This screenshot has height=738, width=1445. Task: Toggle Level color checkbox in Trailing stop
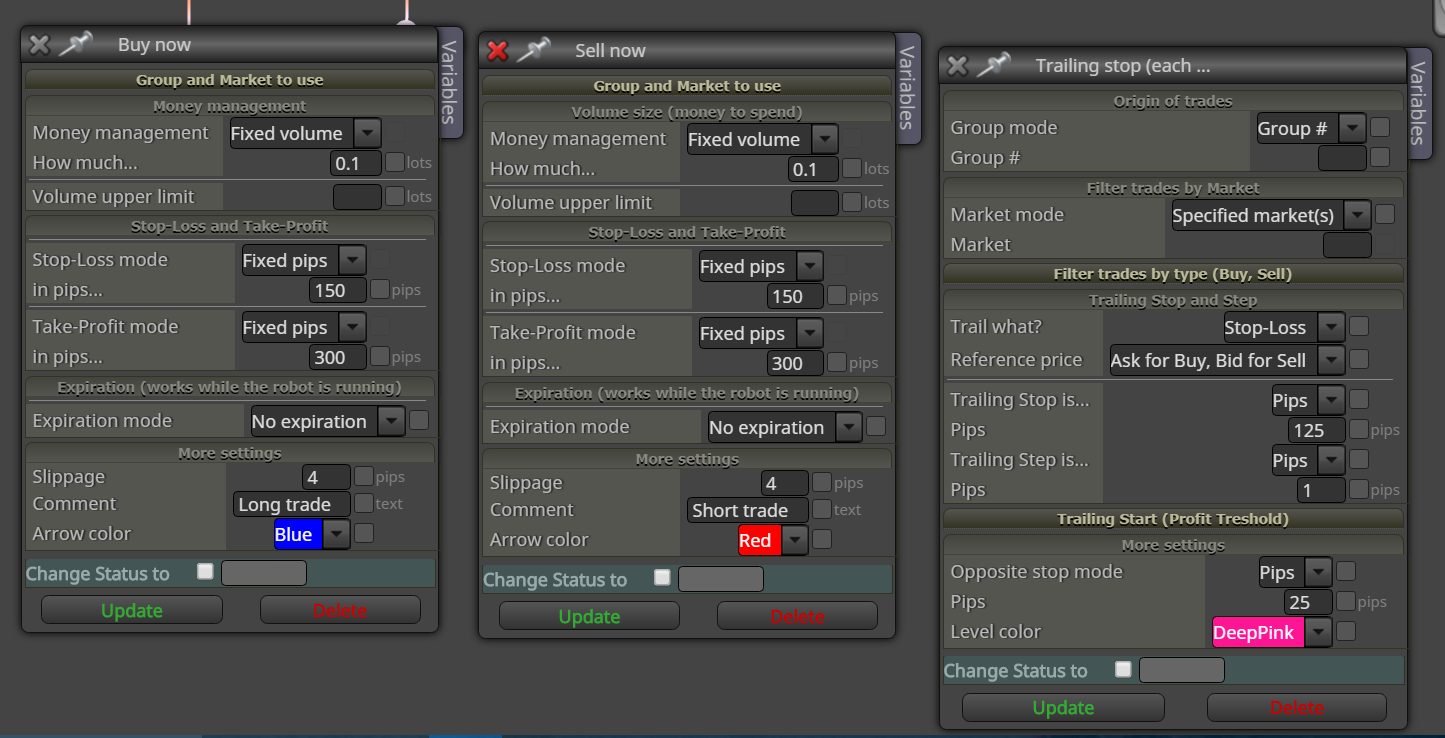1346,631
